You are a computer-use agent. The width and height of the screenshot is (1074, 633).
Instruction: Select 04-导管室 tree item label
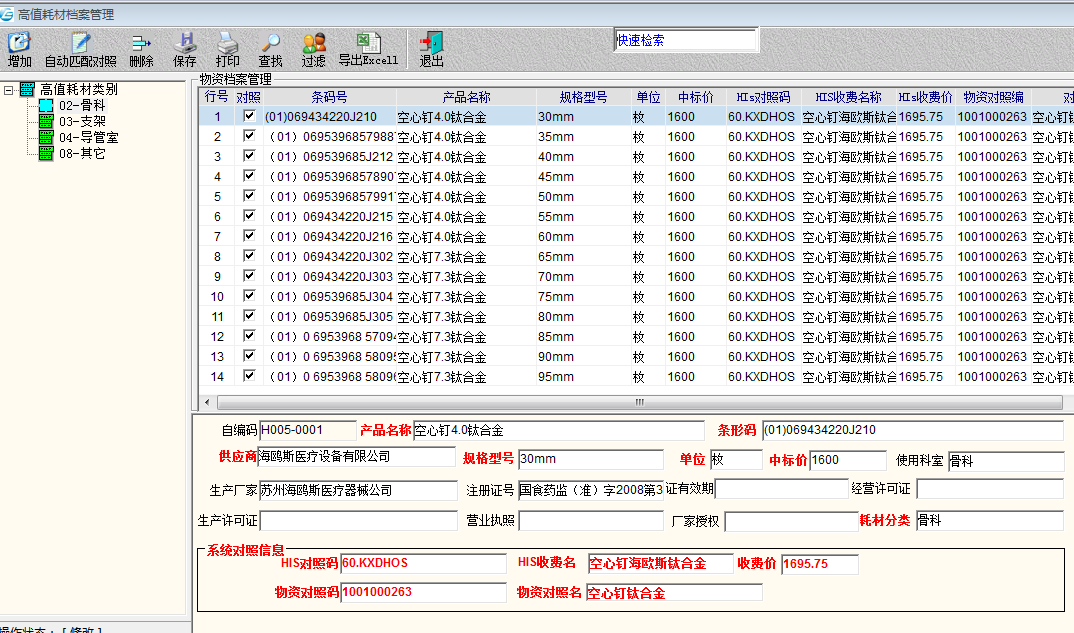point(88,138)
